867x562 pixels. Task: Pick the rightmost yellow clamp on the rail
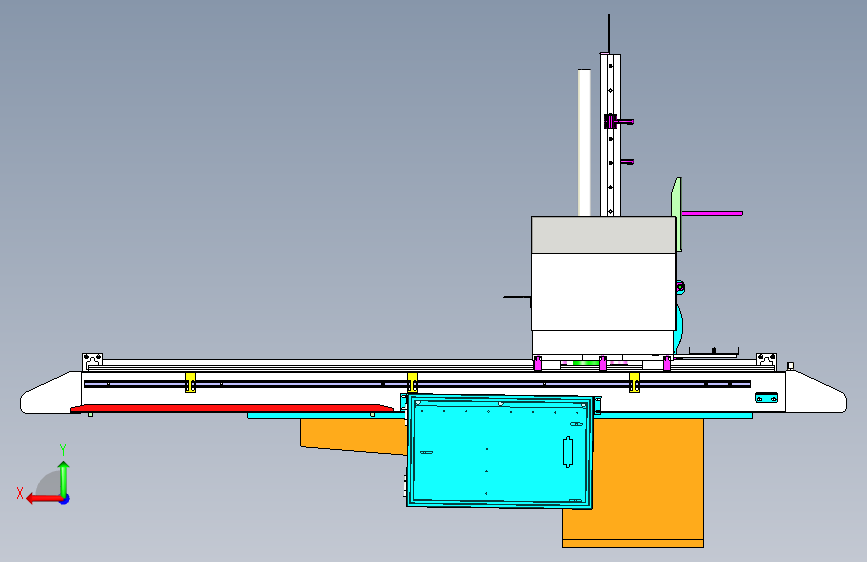point(634,382)
